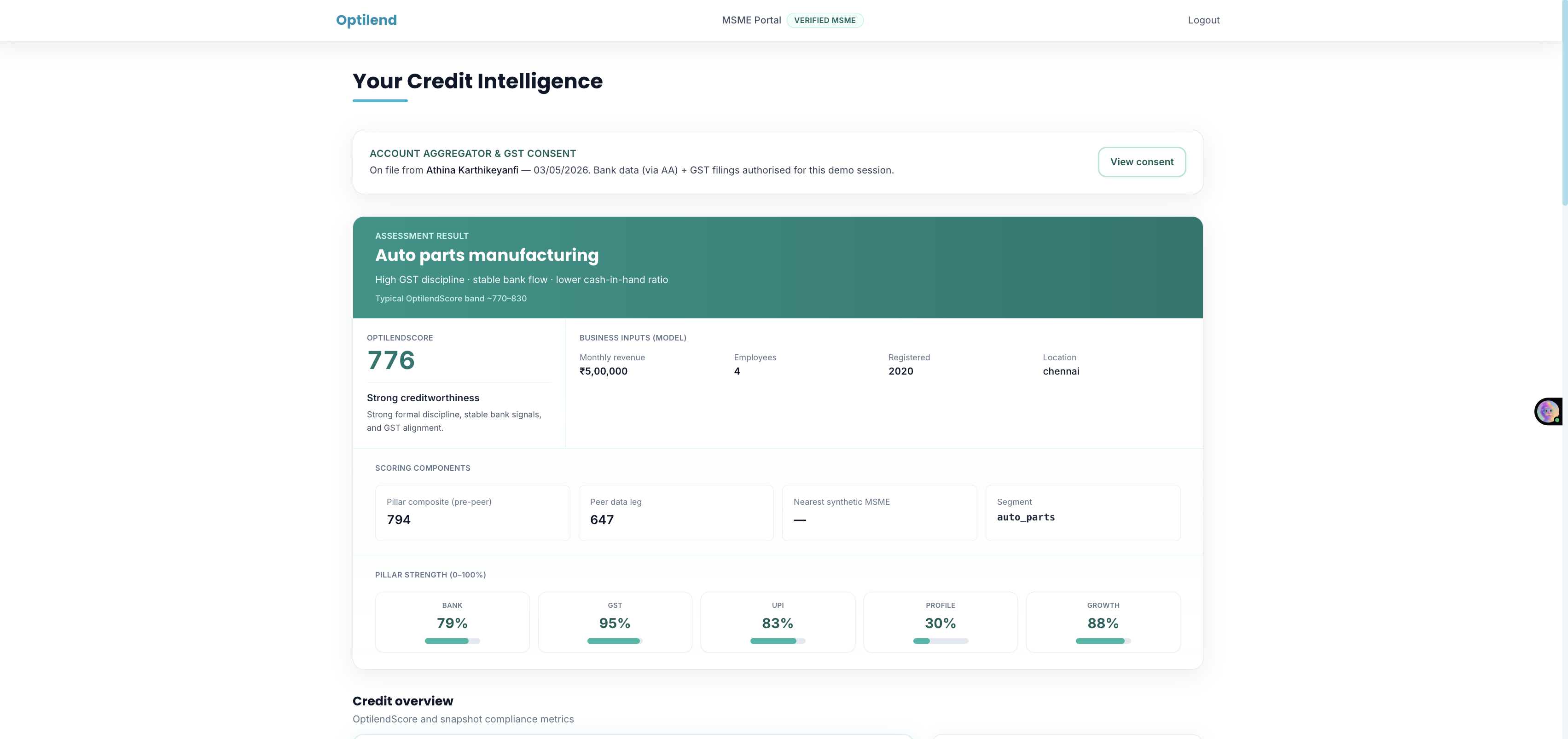Image resolution: width=1568 pixels, height=739 pixels.
Task: Click the Segment auto_parts card
Action: coord(1083,513)
